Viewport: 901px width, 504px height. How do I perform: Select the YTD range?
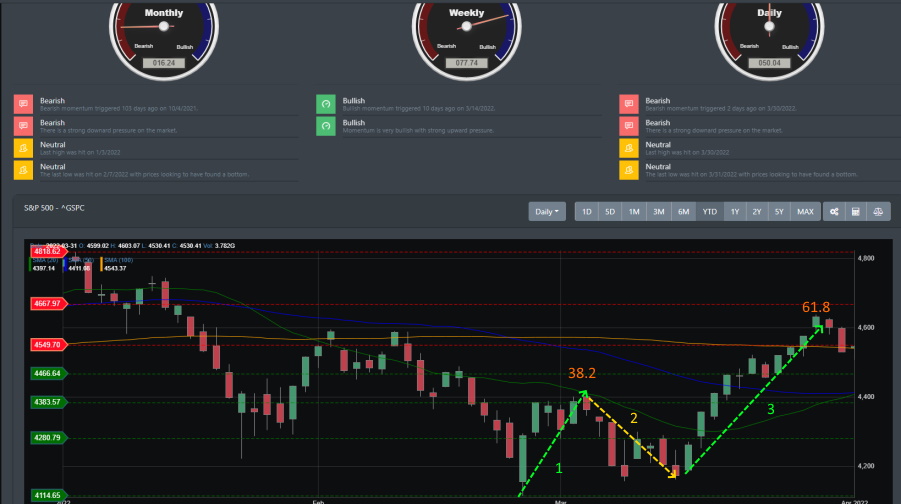click(x=710, y=211)
